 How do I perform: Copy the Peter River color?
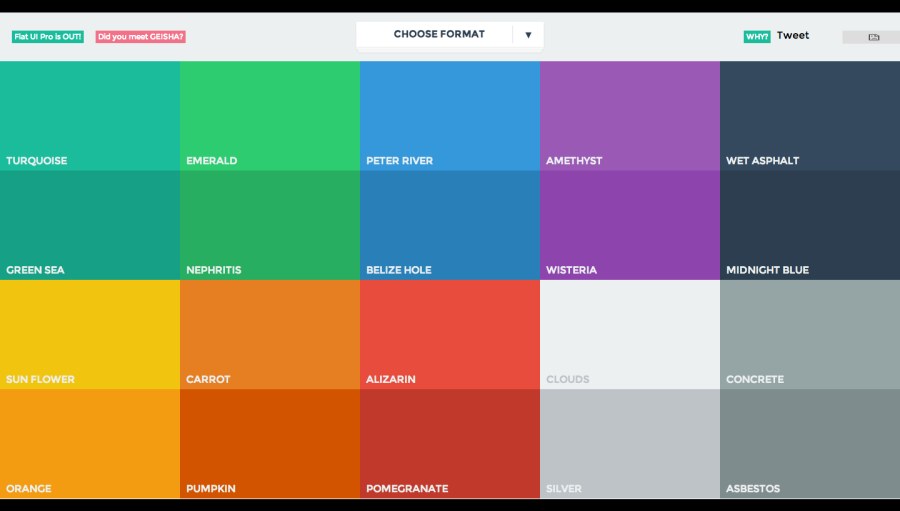click(x=450, y=116)
